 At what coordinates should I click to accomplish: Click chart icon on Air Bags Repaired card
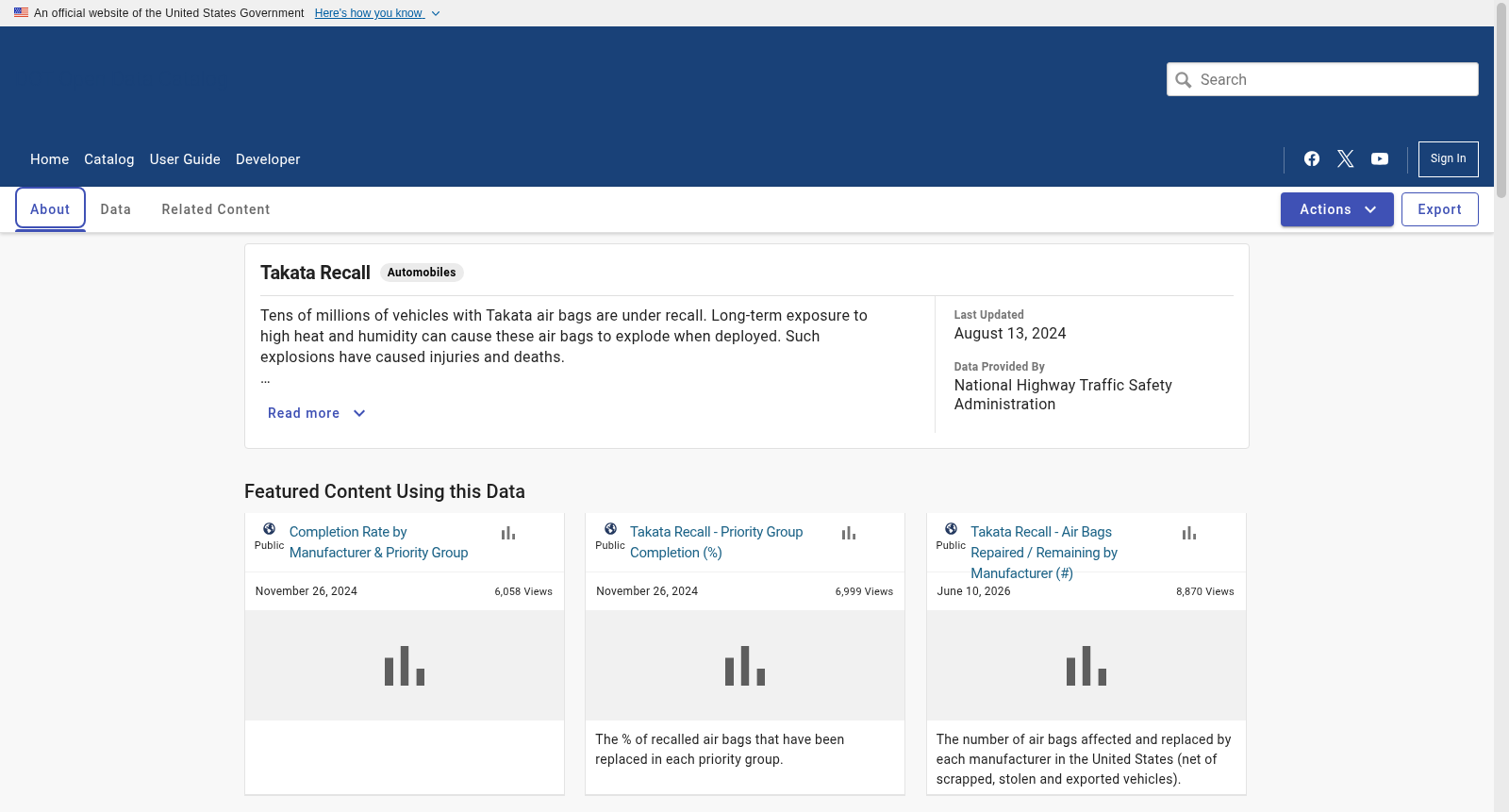[x=1189, y=533]
